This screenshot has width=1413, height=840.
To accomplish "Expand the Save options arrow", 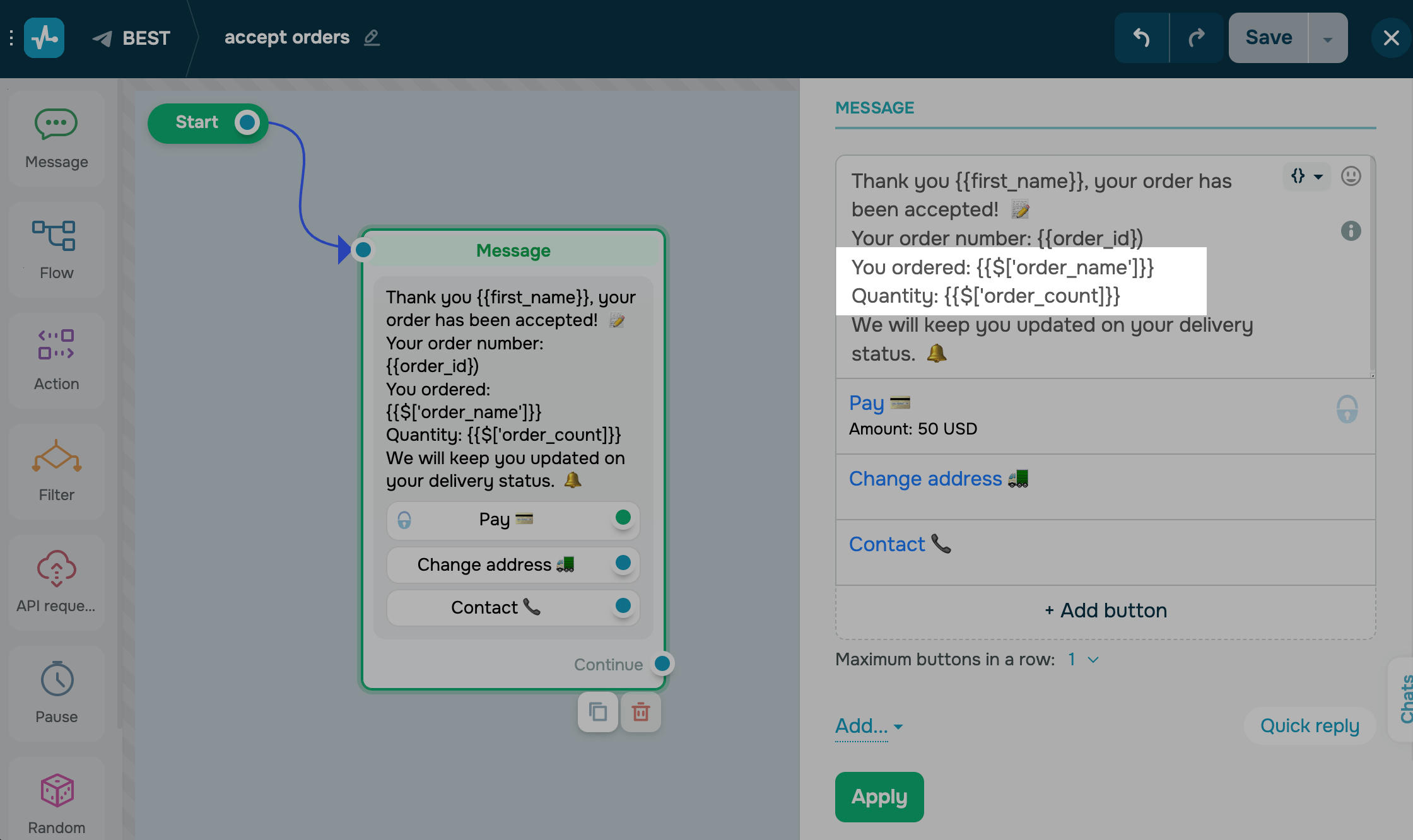I will pyautogui.click(x=1327, y=39).
